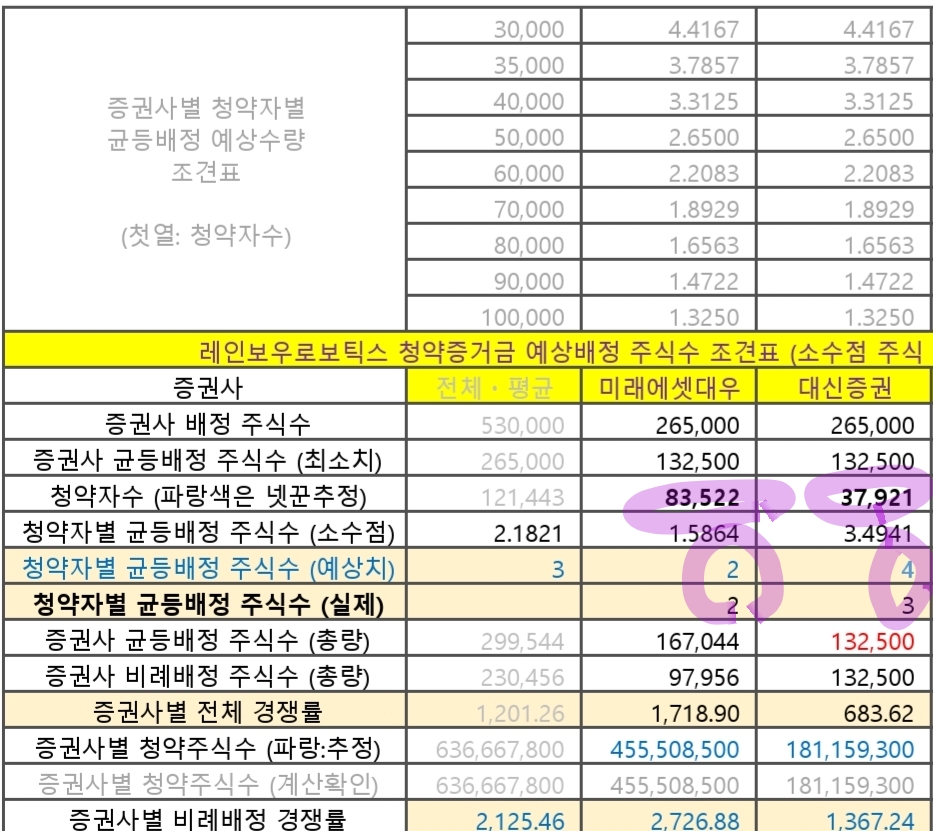Select the 30,000 subscriber count cell
933x831 pixels.
coord(493,26)
